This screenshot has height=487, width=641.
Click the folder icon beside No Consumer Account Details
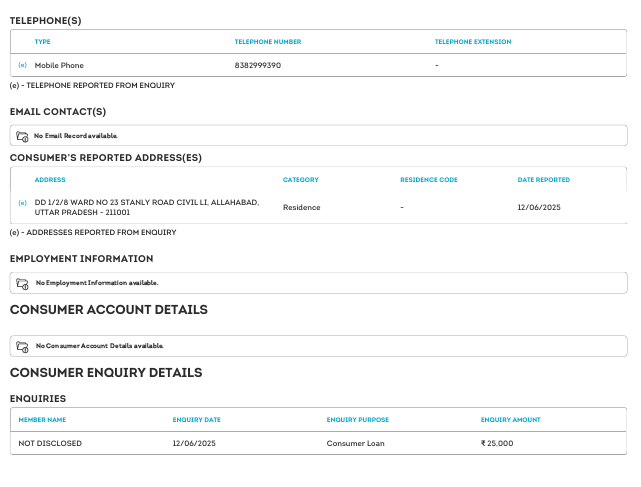pos(22,346)
